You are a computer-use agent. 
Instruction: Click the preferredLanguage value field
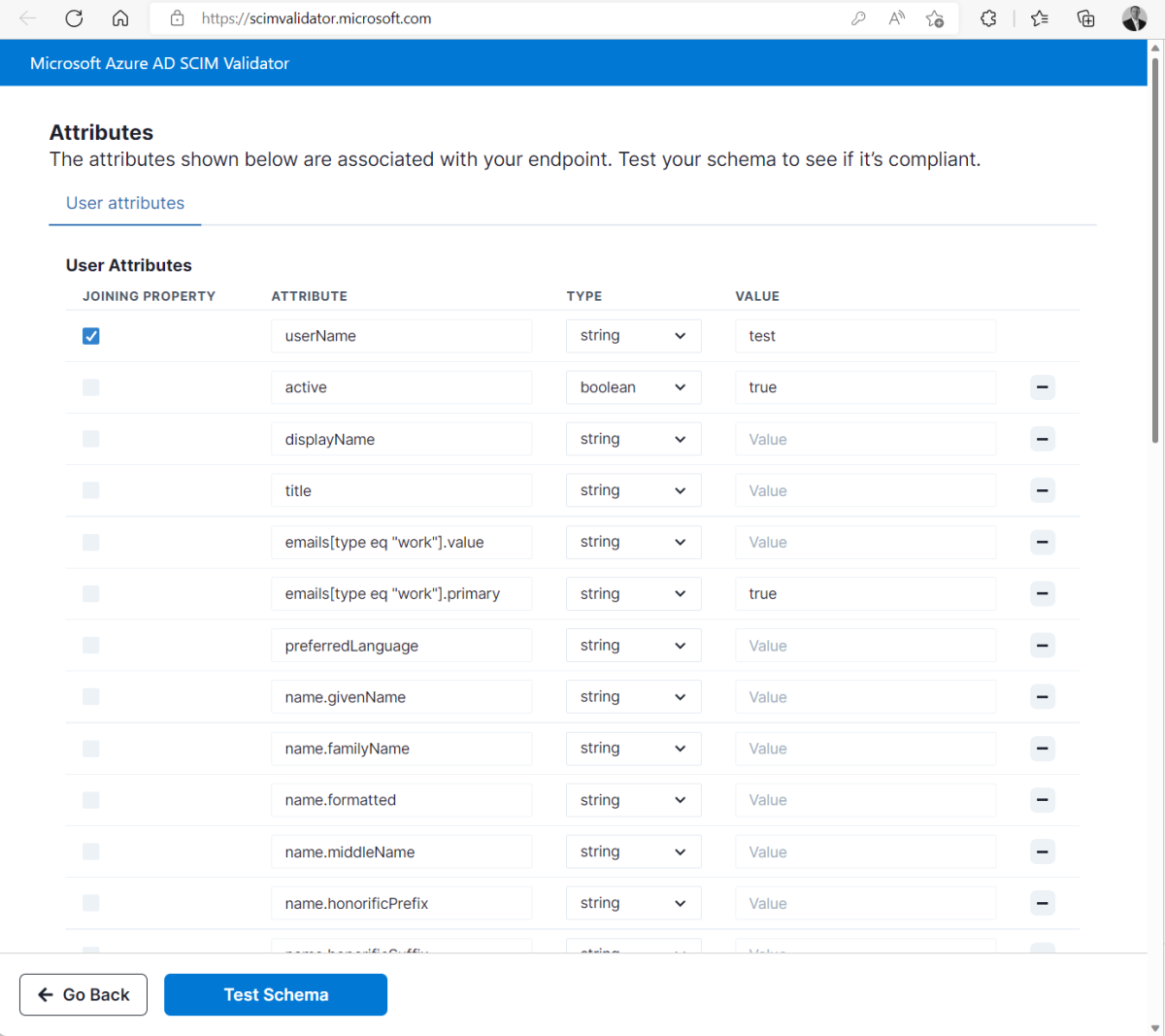(x=865, y=646)
